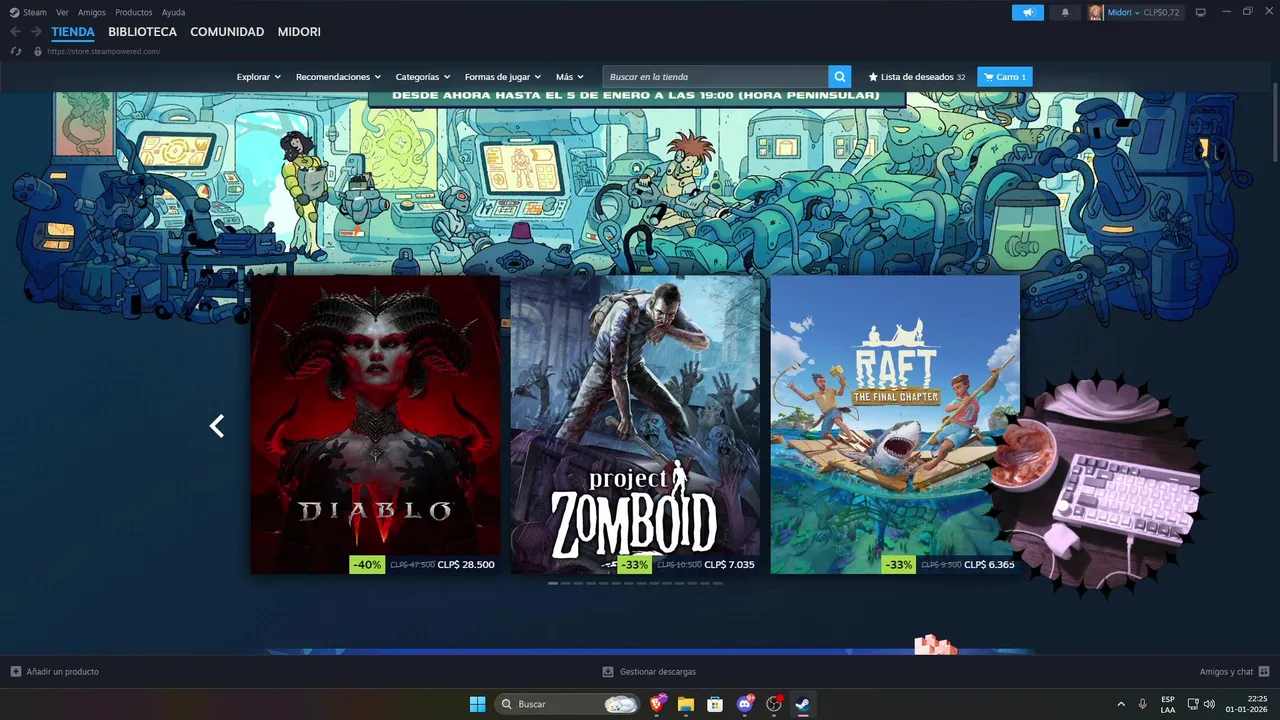Launch Brave browser from taskbar
The height and width of the screenshot is (720, 1280).
coord(657,704)
